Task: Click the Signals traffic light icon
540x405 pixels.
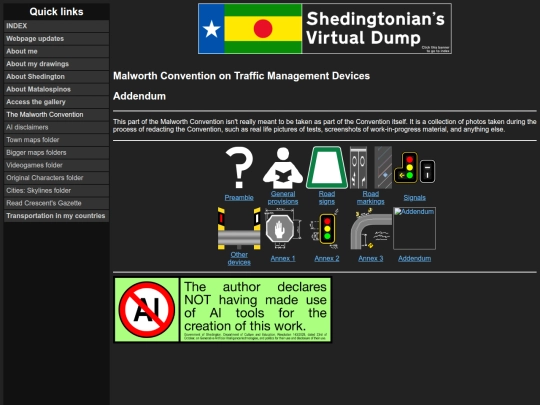Action: point(414,167)
